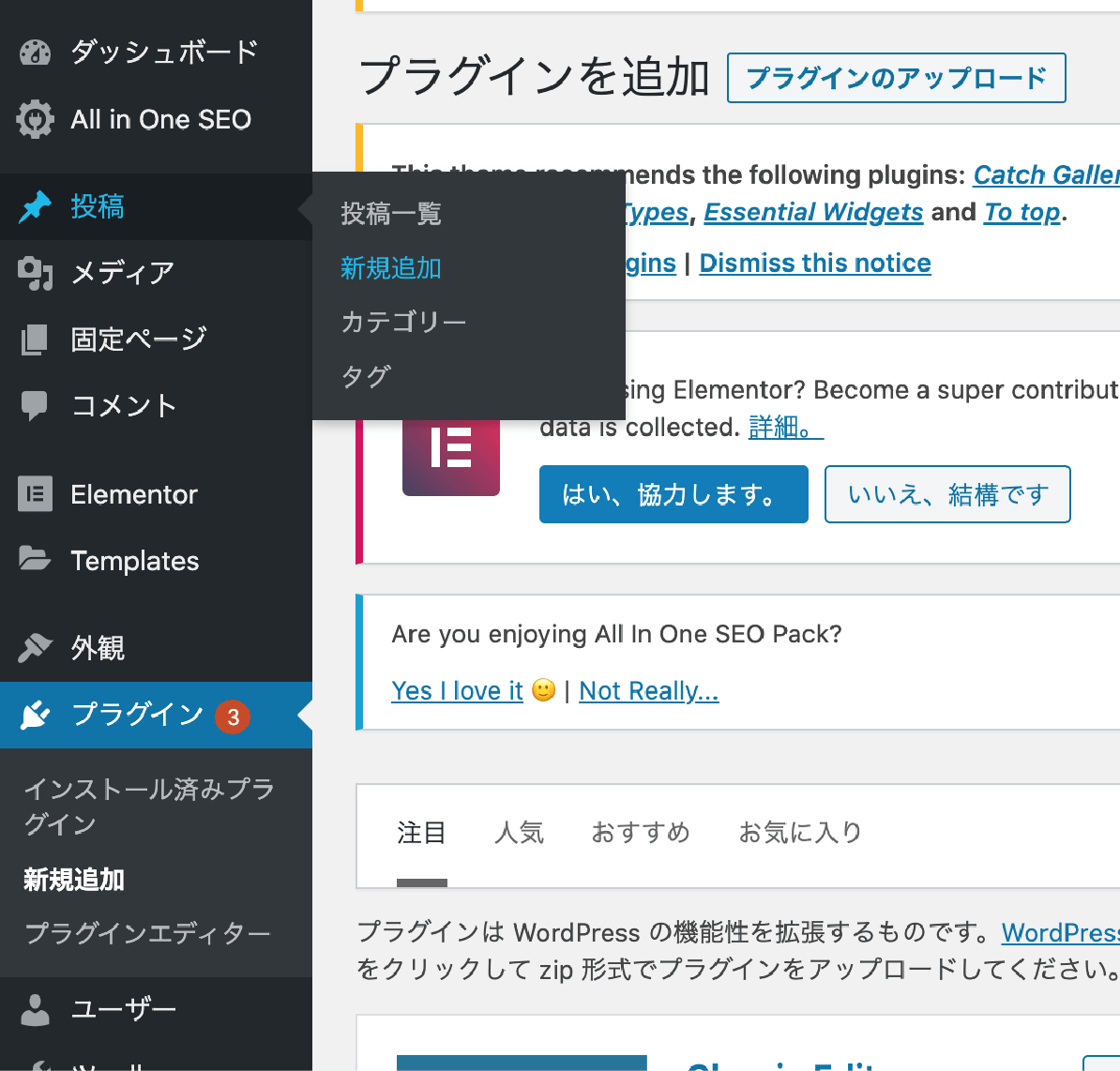This screenshot has height=1071, width=1120.
Task: Click the いいえ、結構です button
Action: point(947,494)
